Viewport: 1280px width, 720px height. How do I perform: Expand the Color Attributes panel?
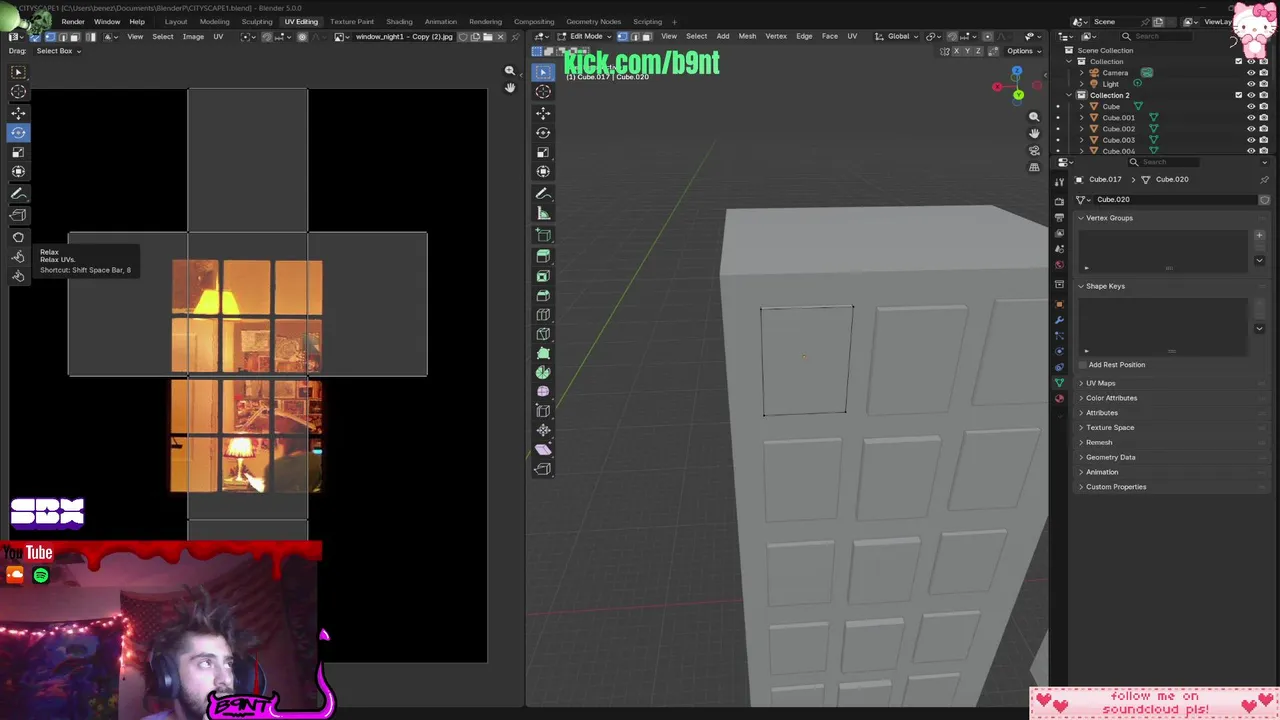(x=1081, y=398)
